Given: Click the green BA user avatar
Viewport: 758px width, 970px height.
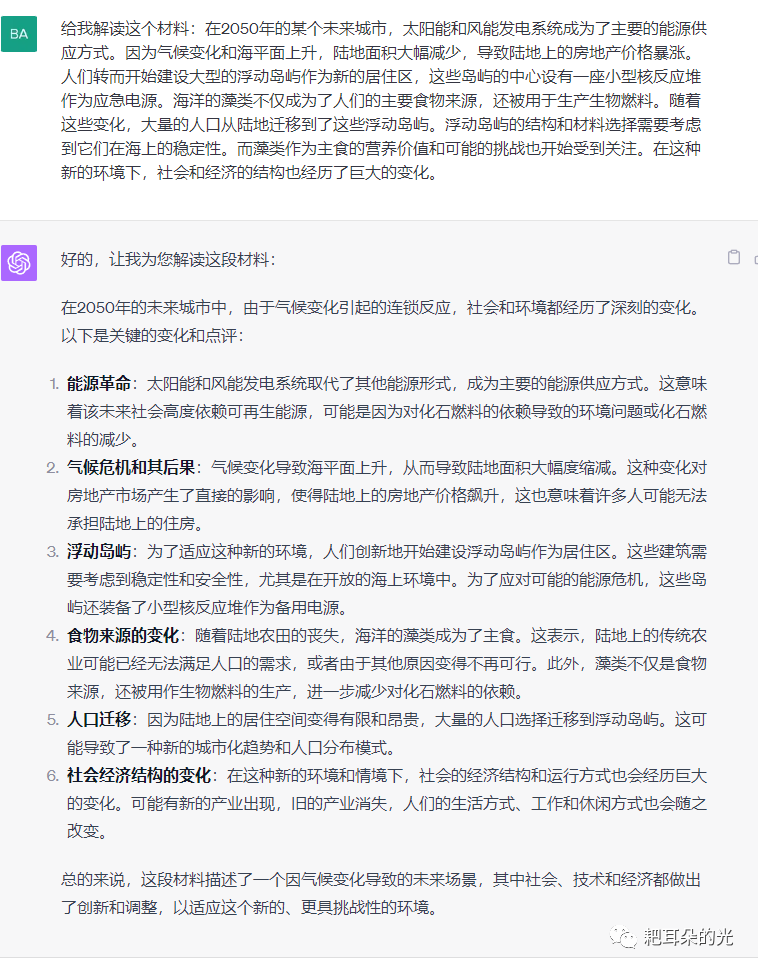Looking at the screenshot, I should (19, 33).
